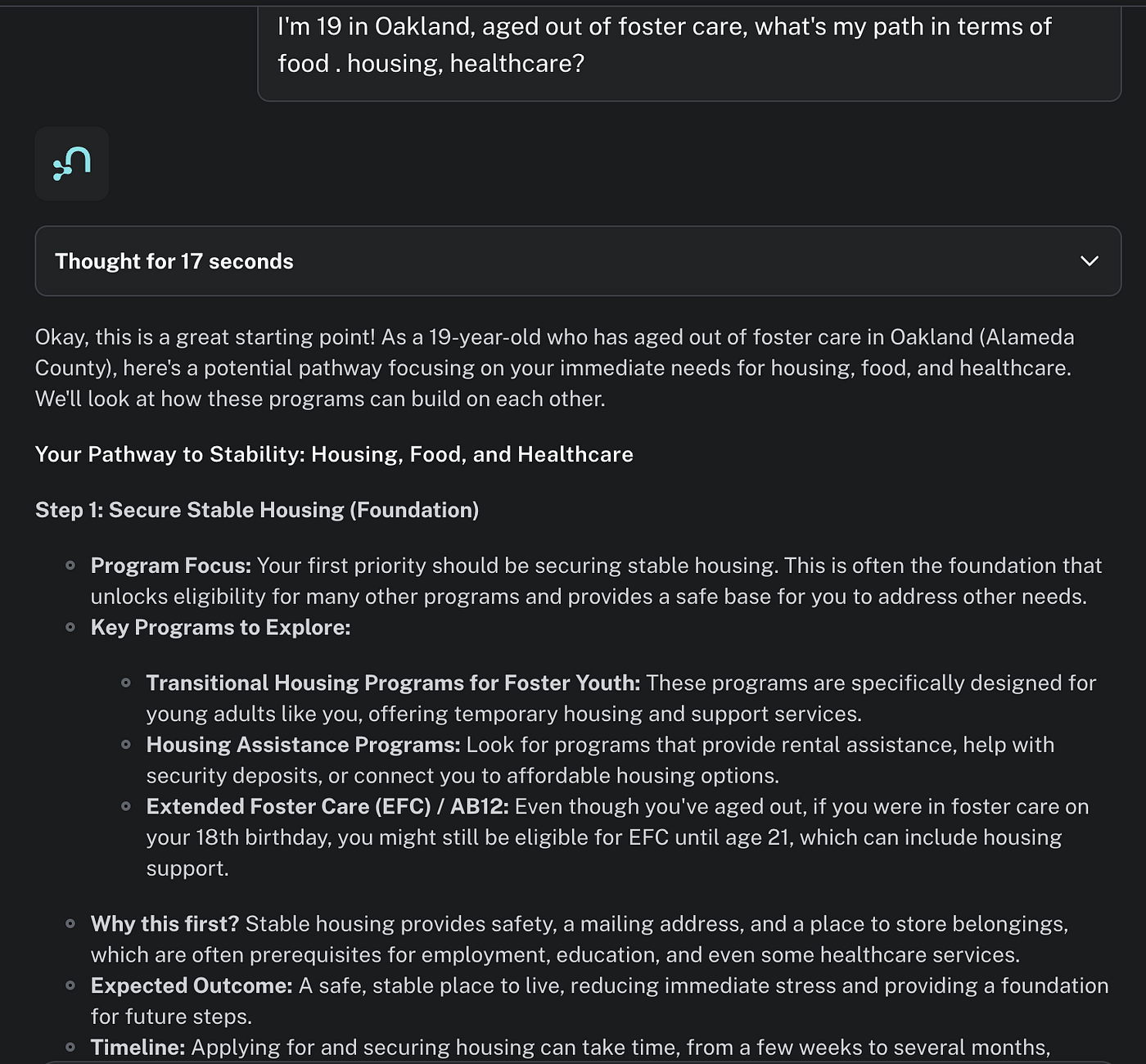Select the 'Key Programs to Explore:' bullet
Viewport: 1146px width, 1064px height.
point(221,628)
